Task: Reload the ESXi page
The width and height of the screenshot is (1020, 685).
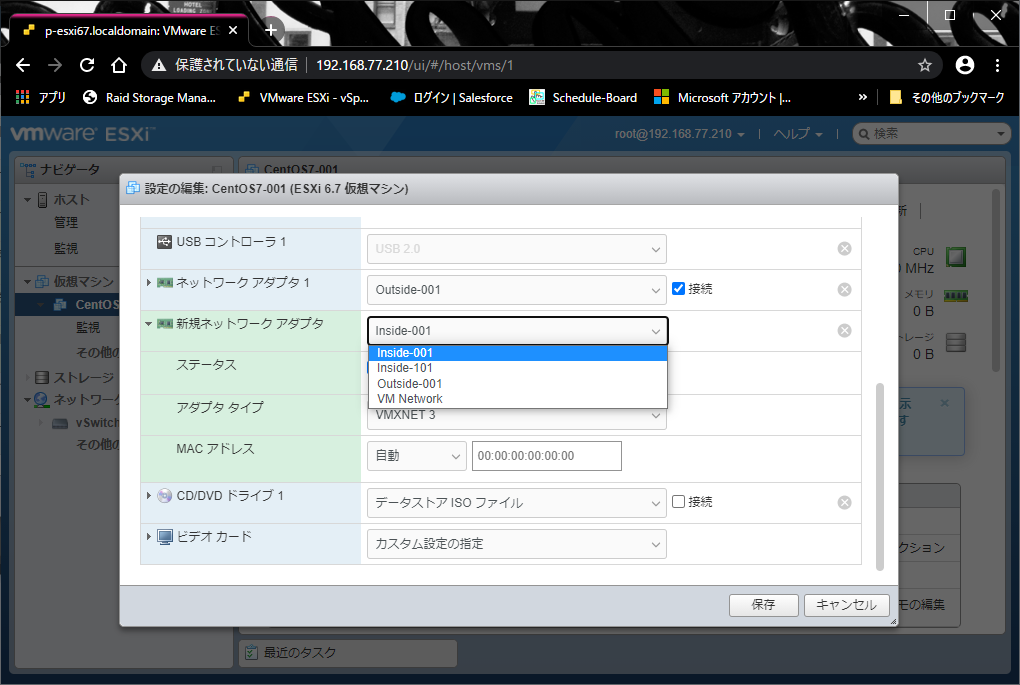Action: coord(87,65)
